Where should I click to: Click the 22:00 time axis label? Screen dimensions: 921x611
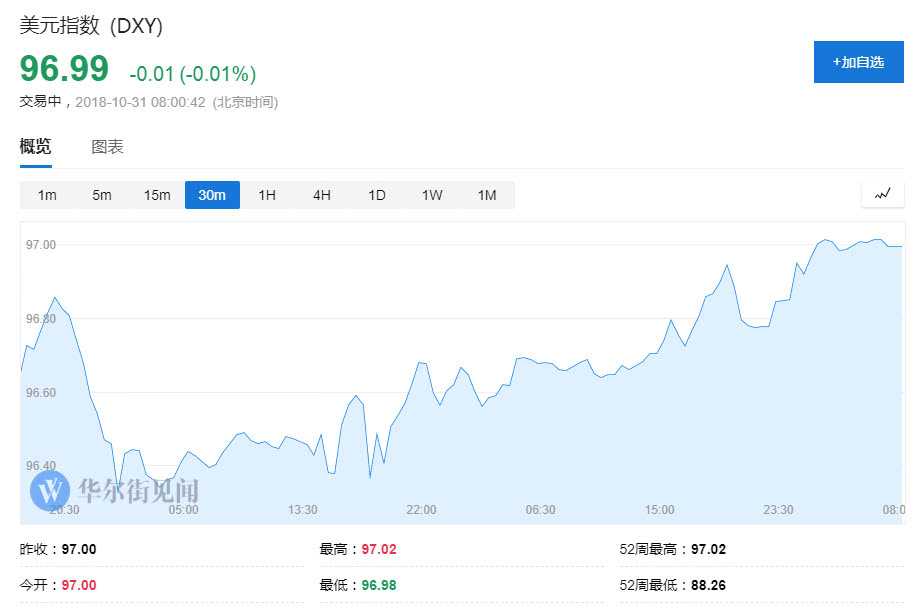421,510
